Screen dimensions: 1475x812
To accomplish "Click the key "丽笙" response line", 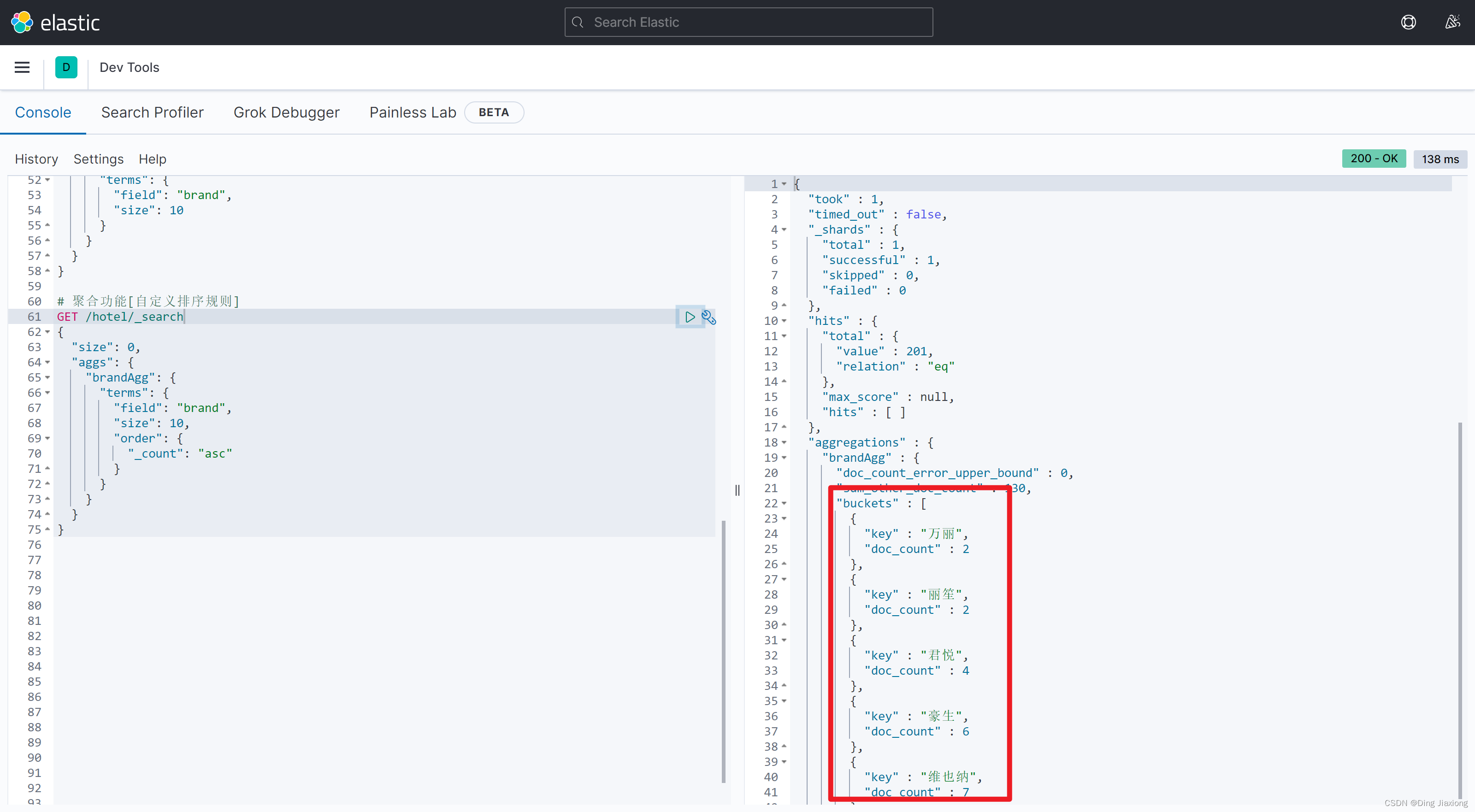I will click(x=916, y=595).
